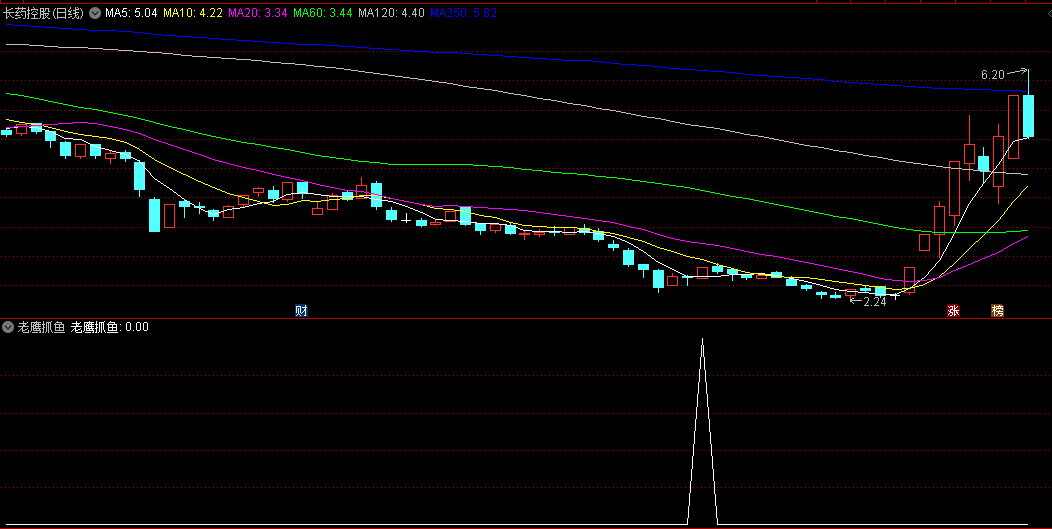
Task: Click the 老鹰抓鱼 indicator name label
Action: [x=41, y=327]
